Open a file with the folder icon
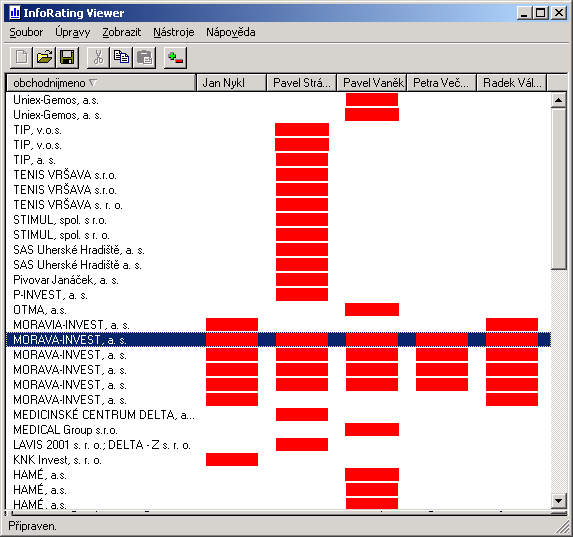 pyautogui.click(x=44, y=58)
